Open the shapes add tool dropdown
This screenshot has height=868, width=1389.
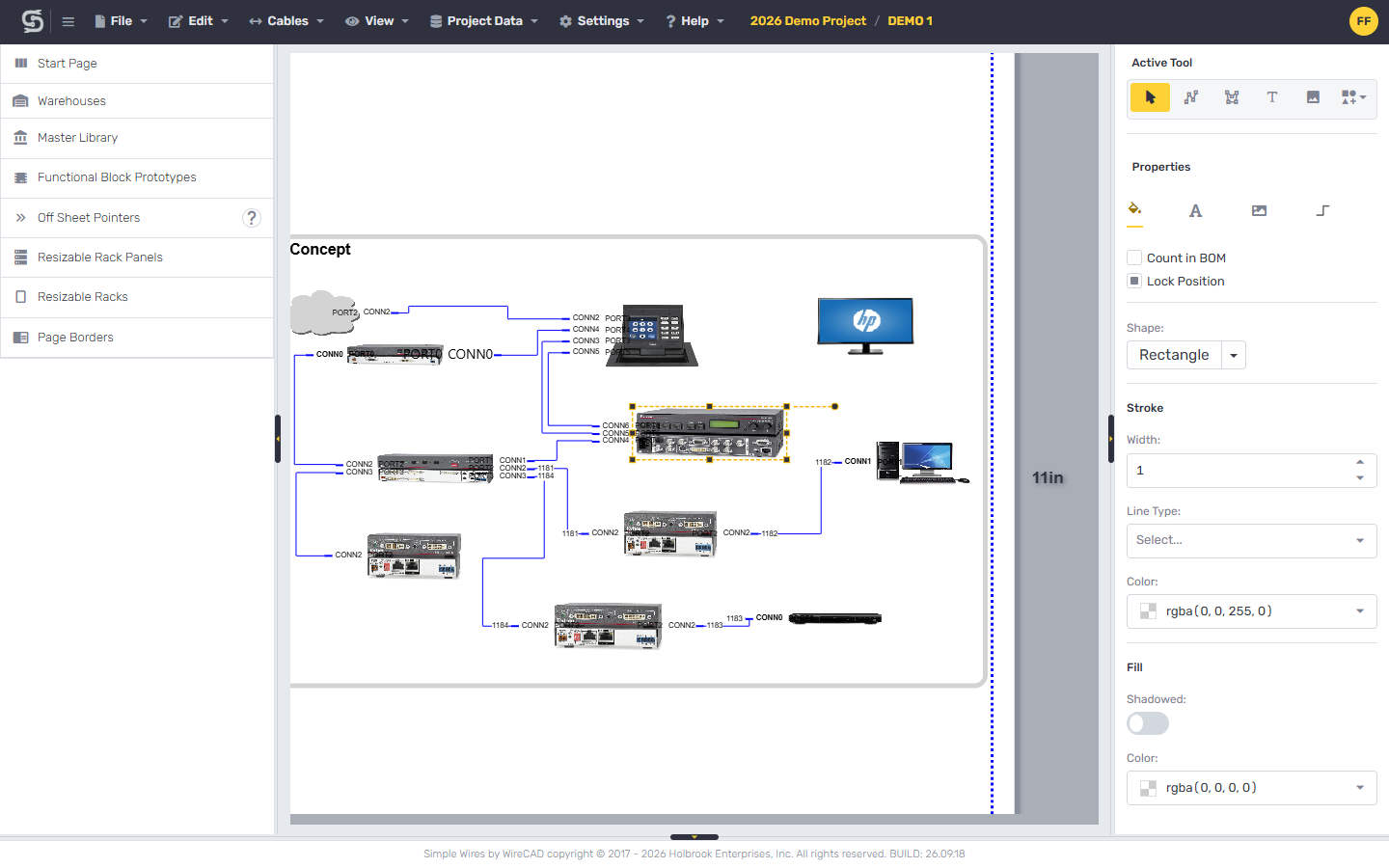(1353, 97)
